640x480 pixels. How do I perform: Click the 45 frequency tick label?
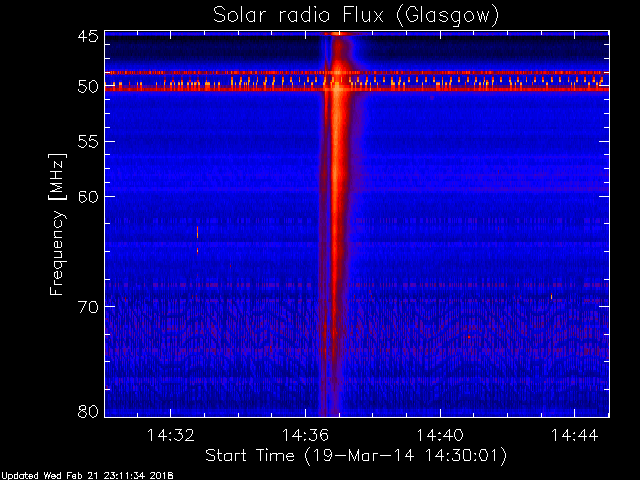tap(88, 36)
